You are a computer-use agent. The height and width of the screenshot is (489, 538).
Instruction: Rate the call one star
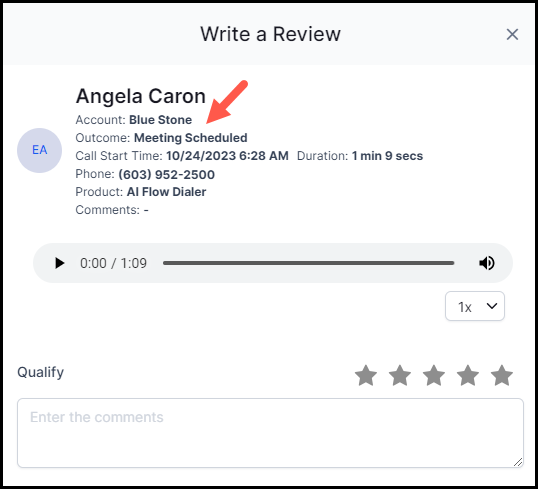[x=366, y=375]
